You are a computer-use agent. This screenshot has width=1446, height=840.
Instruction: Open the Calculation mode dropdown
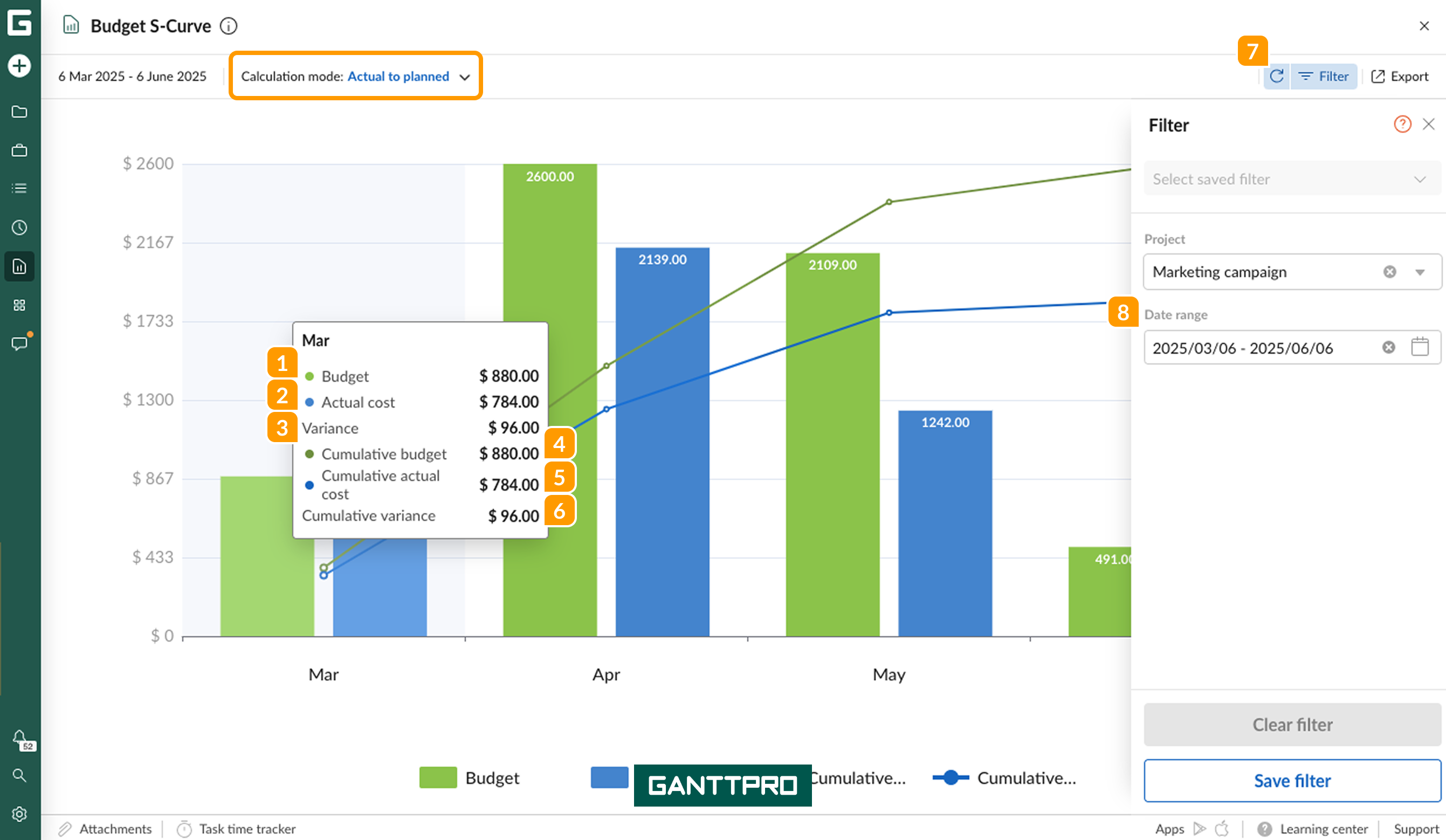355,77
